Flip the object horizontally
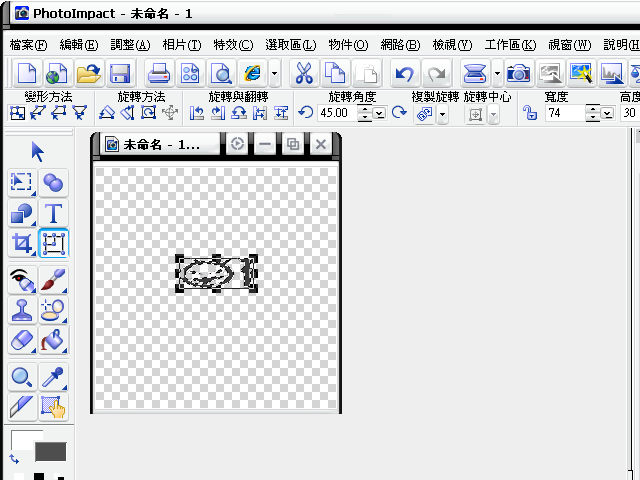 260,113
